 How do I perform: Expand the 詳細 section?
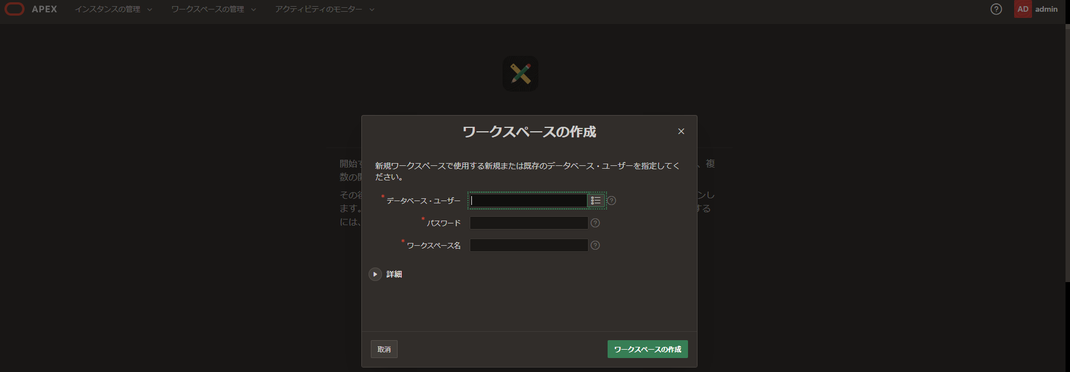pos(375,274)
